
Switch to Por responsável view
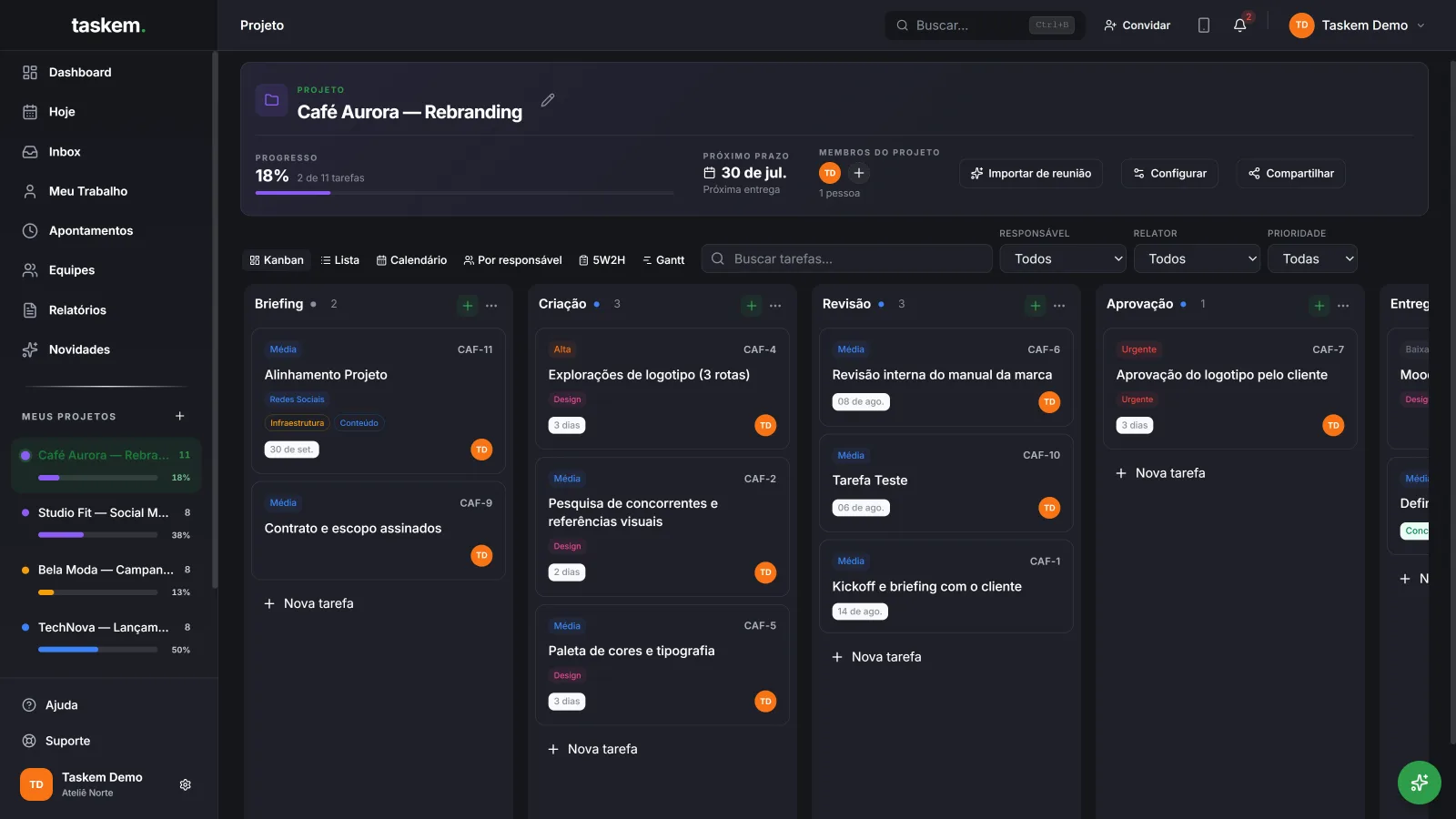[513, 260]
